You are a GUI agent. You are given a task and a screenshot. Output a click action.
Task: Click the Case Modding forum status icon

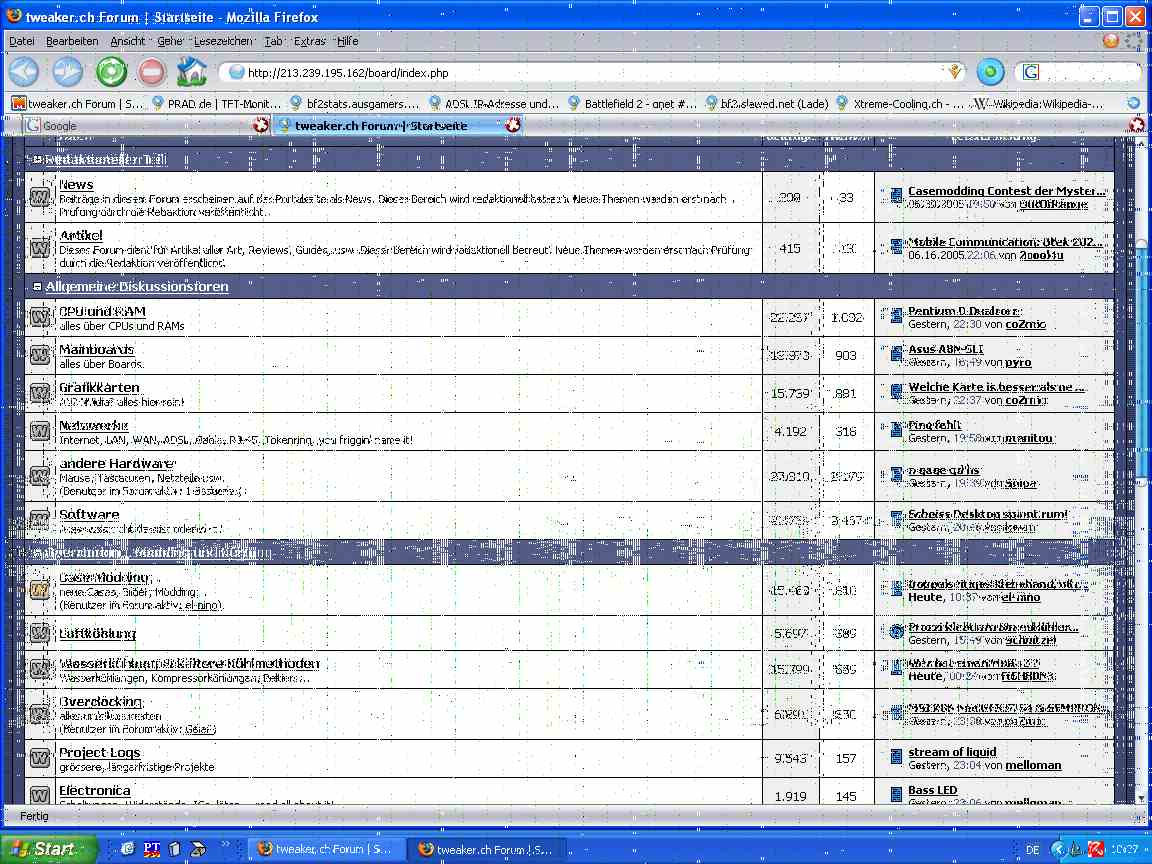click(x=40, y=590)
